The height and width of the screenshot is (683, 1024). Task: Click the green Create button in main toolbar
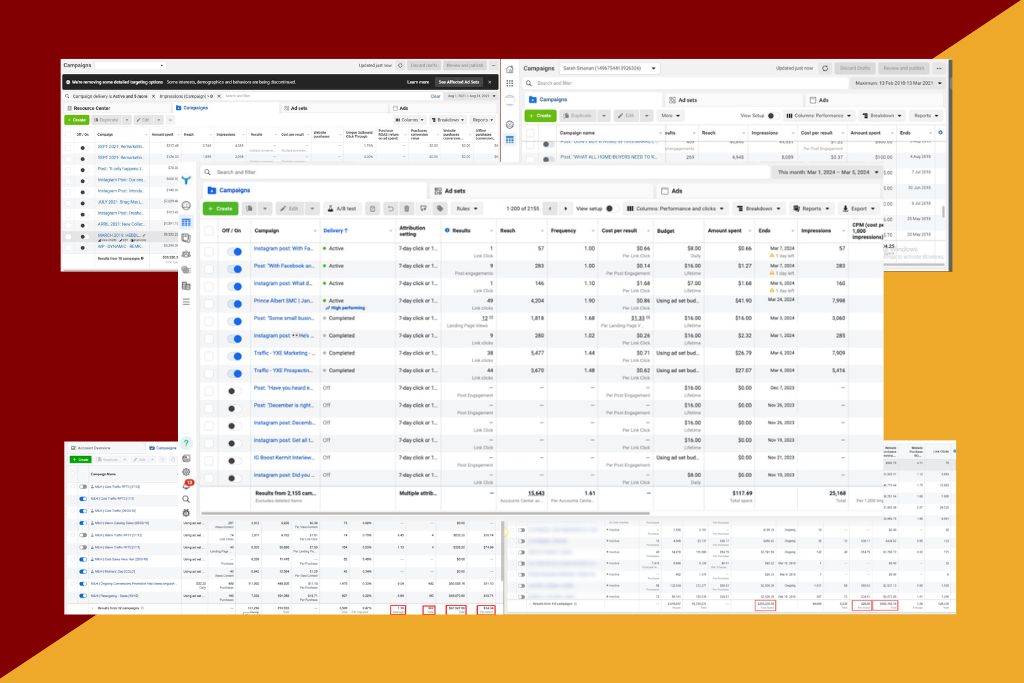(220, 208)
